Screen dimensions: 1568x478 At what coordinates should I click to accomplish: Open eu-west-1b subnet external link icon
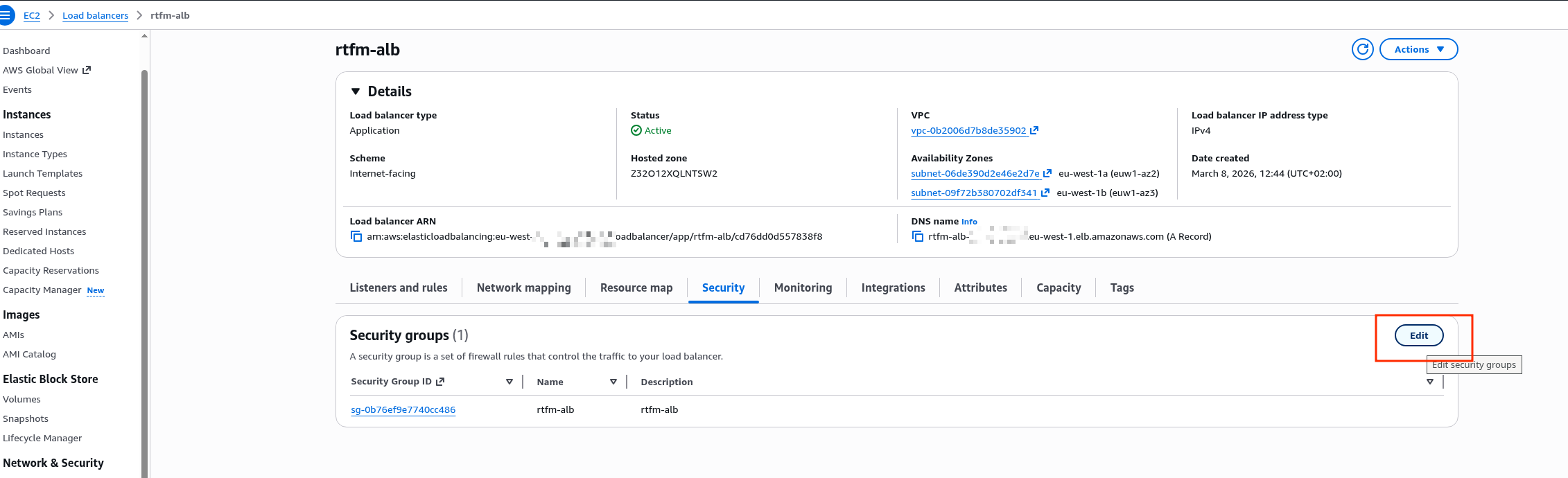point(1045,193)
